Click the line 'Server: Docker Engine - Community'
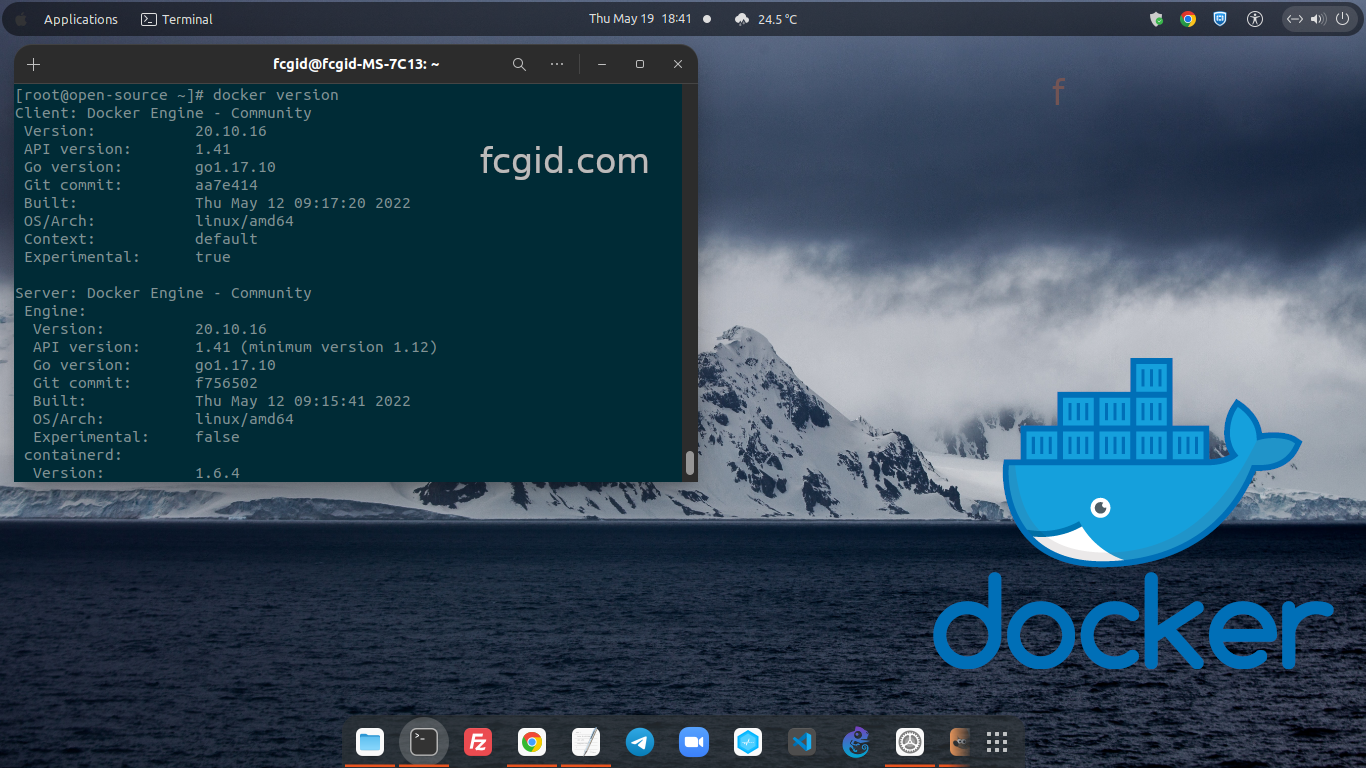The image size is (1366, 768). click(x=163, y=293)
